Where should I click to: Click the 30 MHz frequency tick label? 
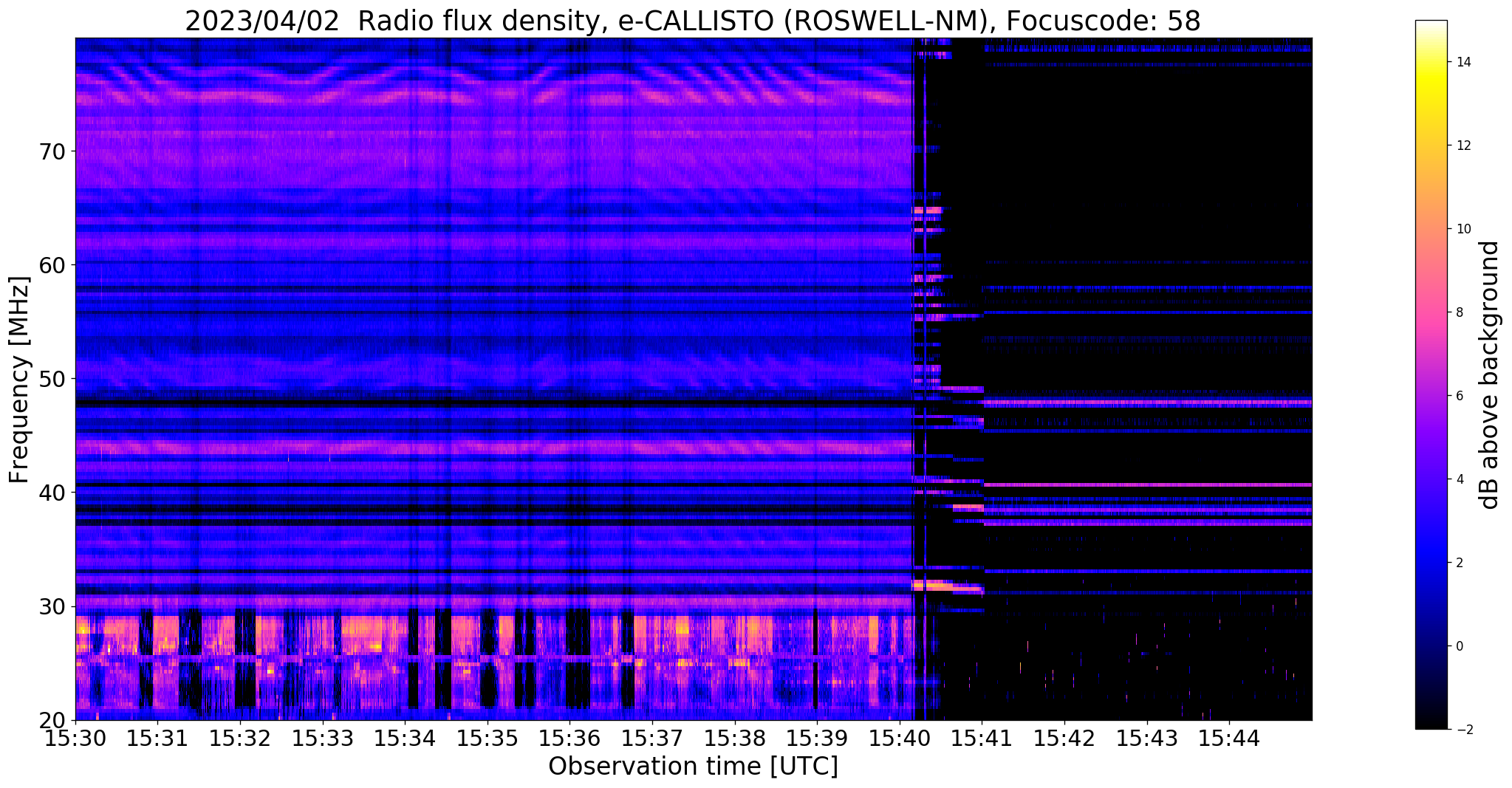51,606
